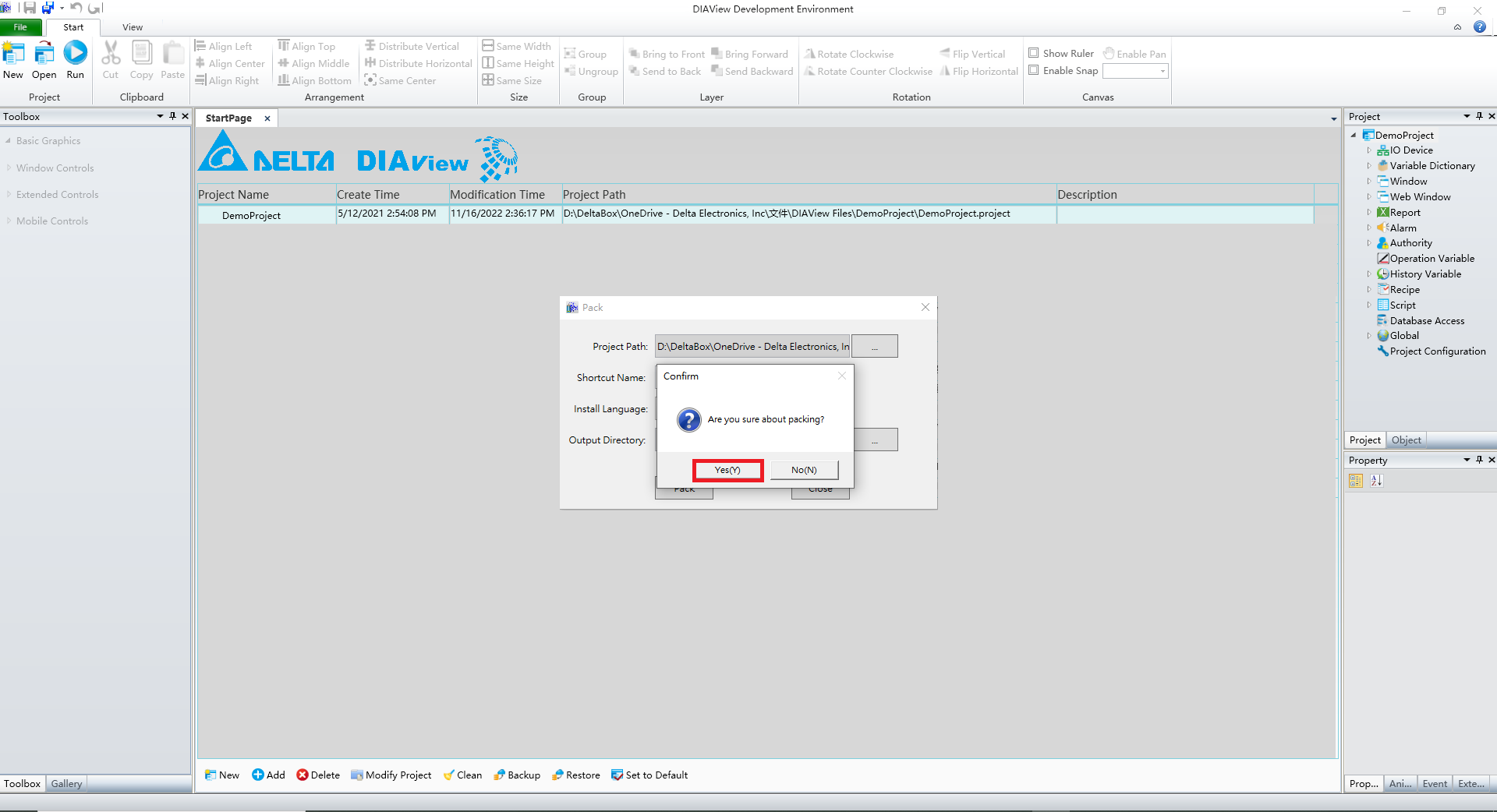
Task: Click Delete project button at bottom
Action: (x=318, y=775)
